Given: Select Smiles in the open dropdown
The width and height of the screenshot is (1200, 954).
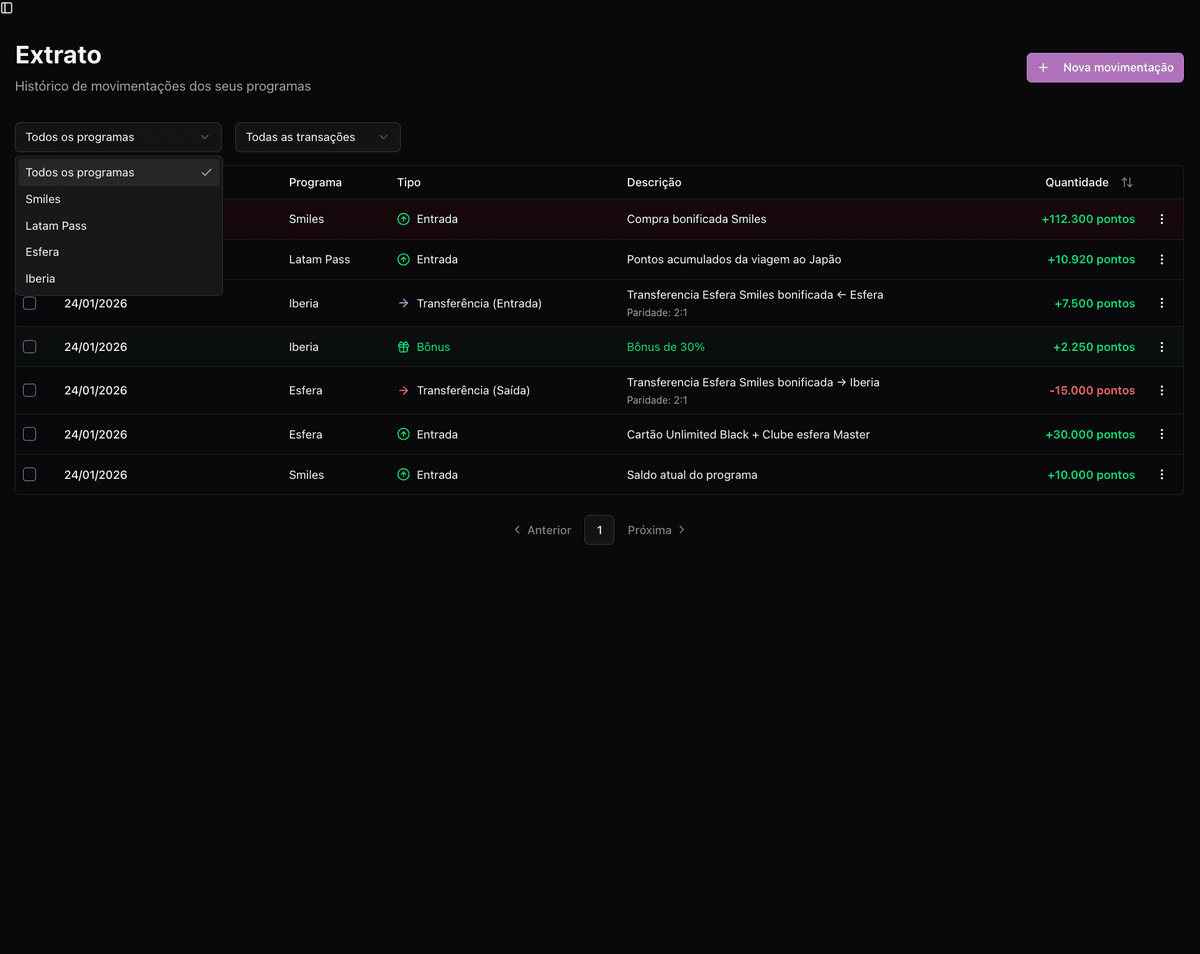Looking at the screenshot, I should [x=43, y=199].
